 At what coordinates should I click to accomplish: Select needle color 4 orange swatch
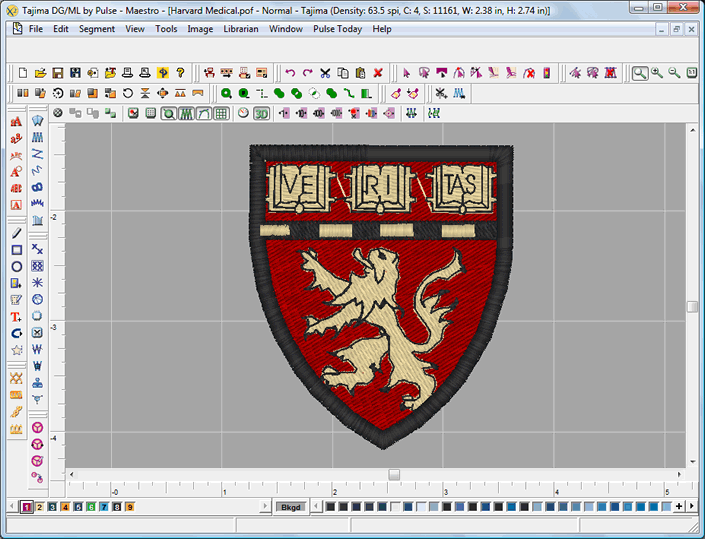click(x=65, y=507)
